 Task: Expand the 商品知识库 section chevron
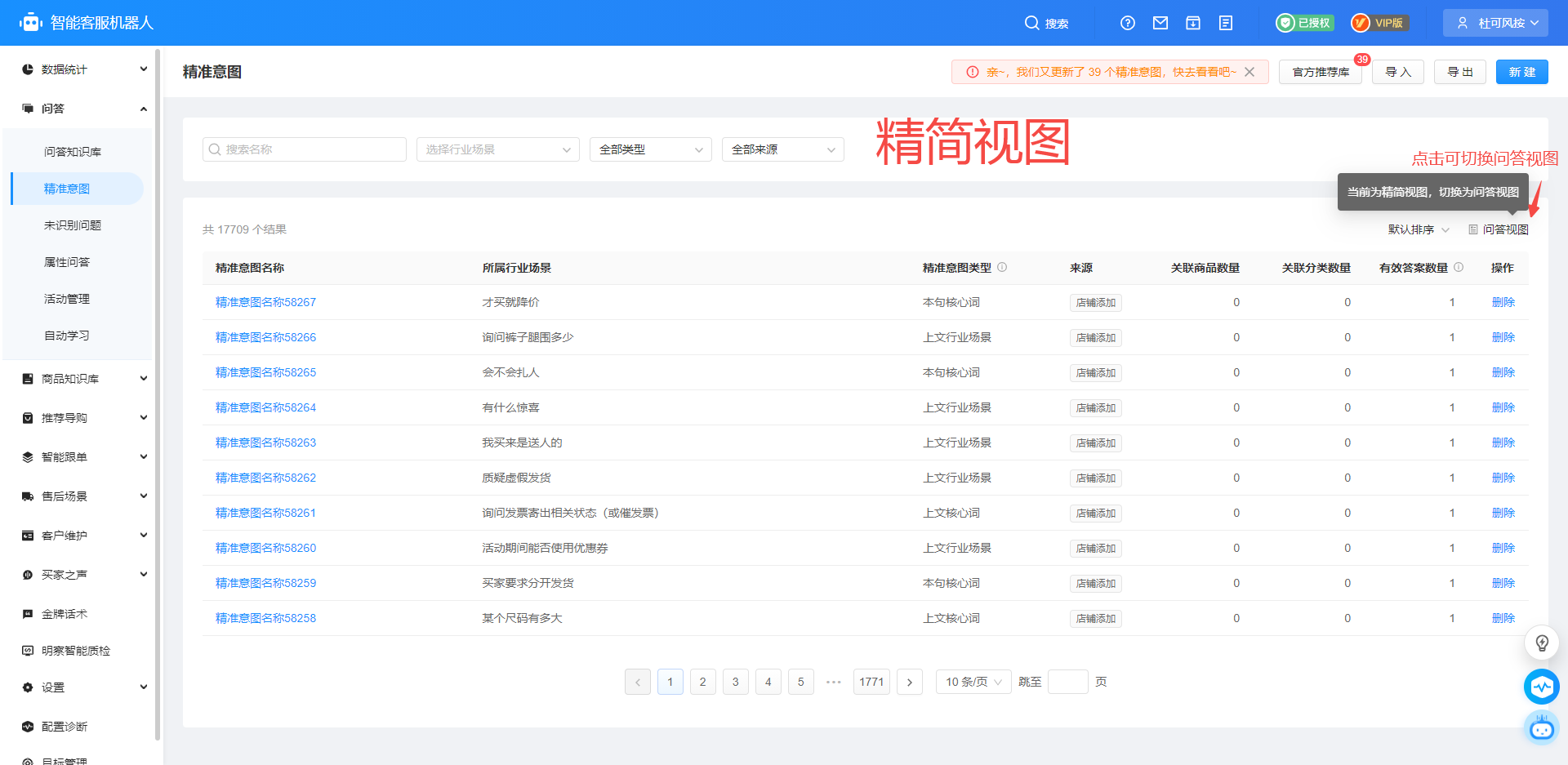(144, 379)
